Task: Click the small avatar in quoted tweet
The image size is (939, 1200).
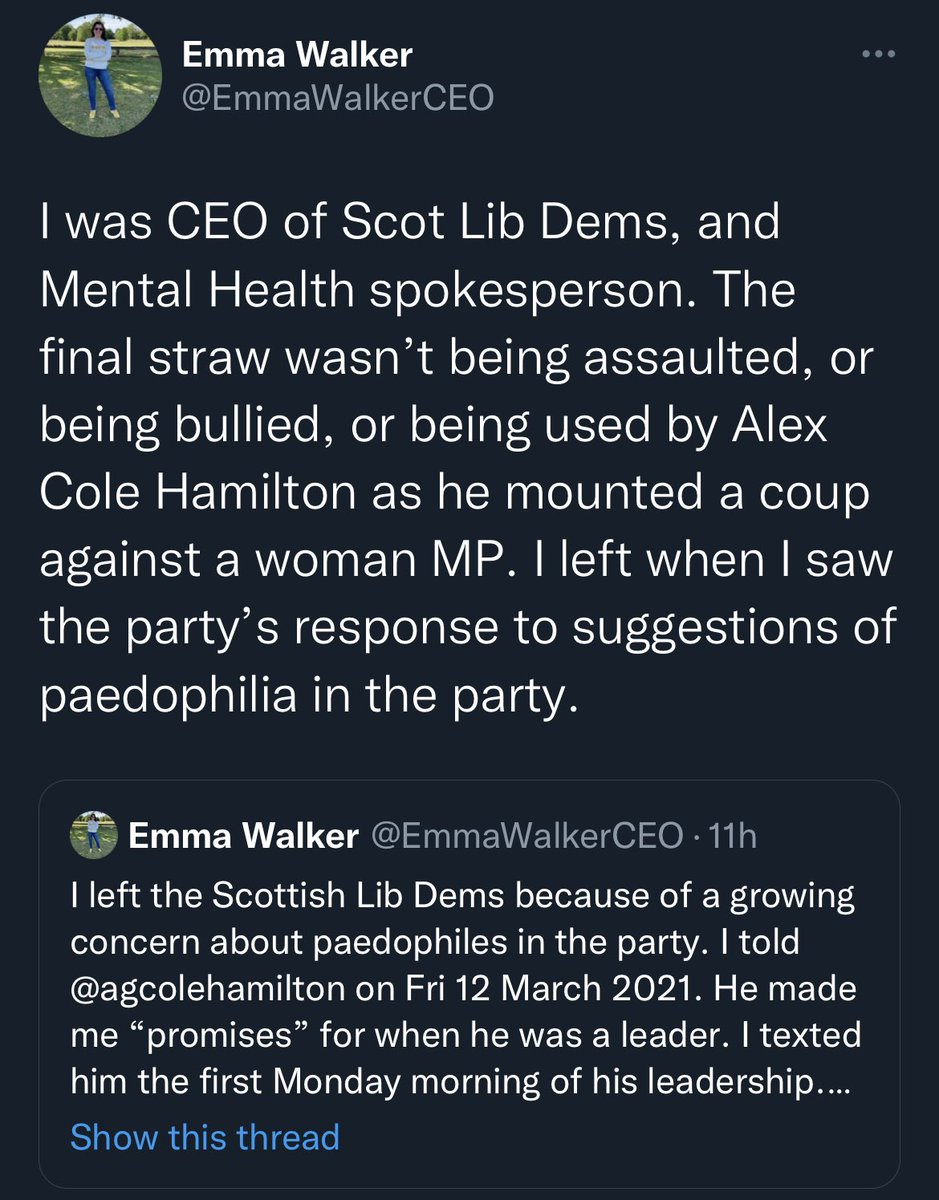Action: pos(95,837)
